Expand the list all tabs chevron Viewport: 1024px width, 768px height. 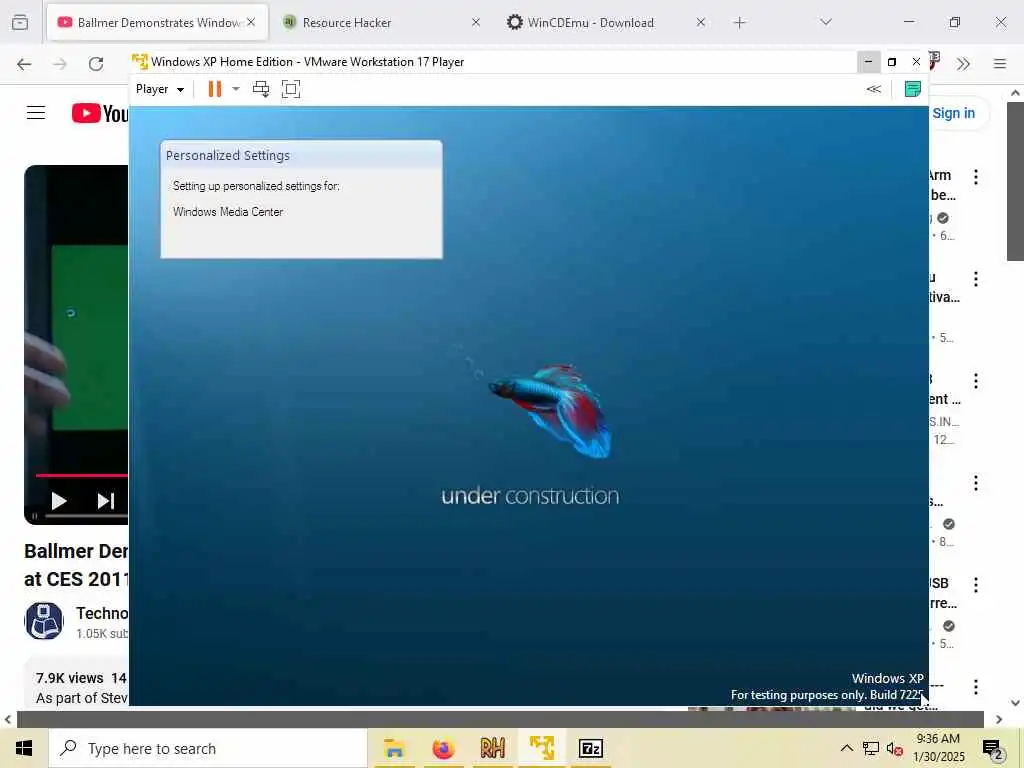[x=826, y=22]
